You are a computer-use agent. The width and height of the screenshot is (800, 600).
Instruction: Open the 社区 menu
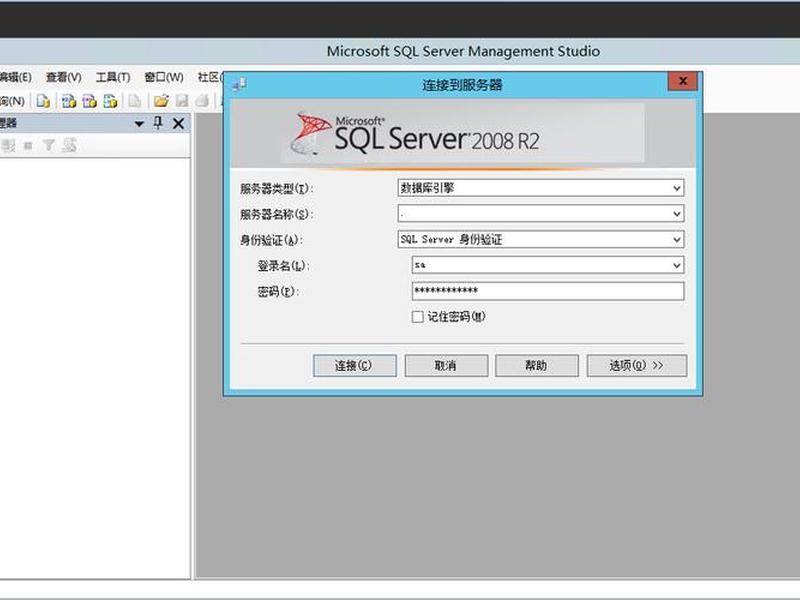tap(210, 77)
